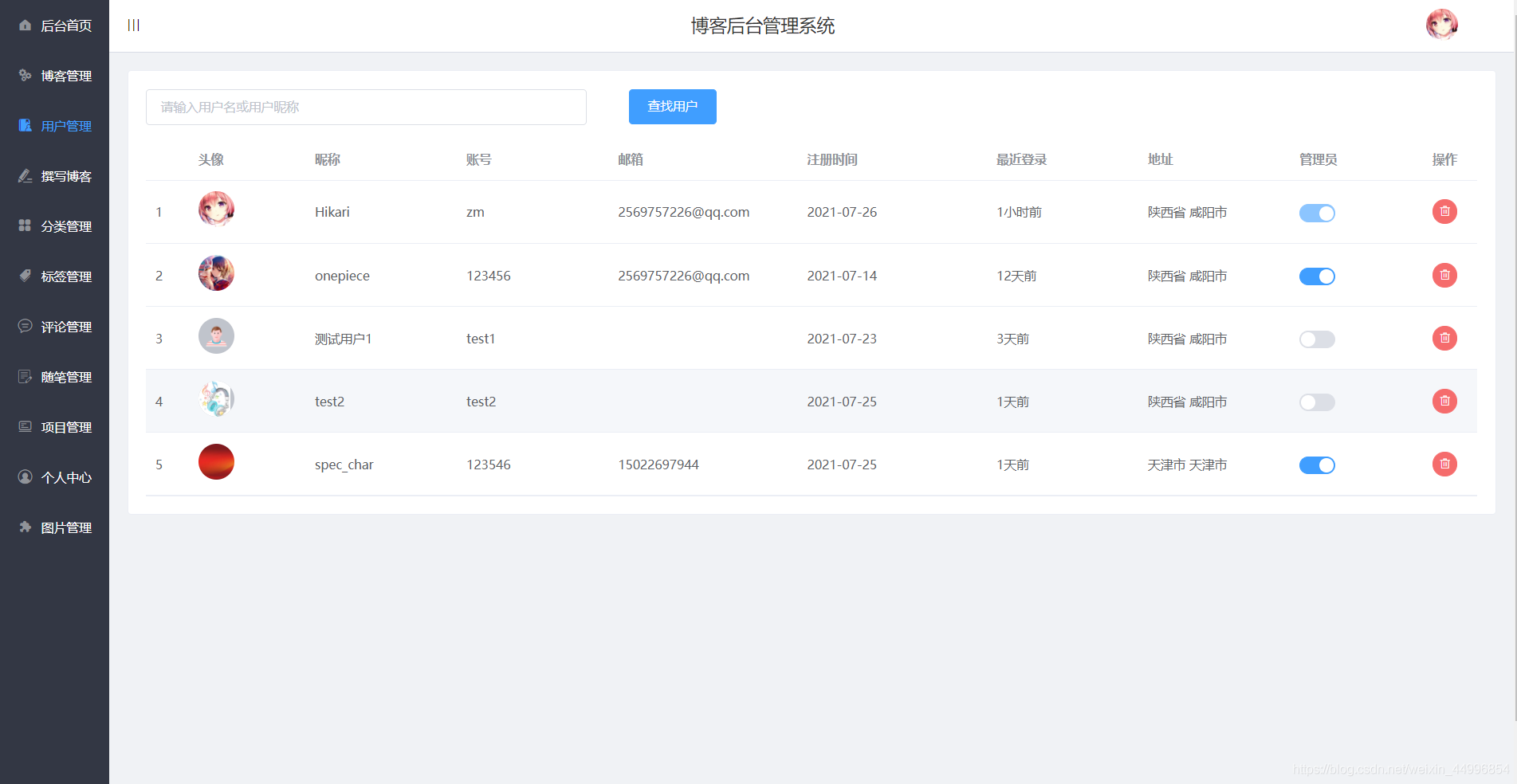The image size is (1517, 784).
Task: Click the puzzle icon for 图片管理
Action: click(25, 527)
